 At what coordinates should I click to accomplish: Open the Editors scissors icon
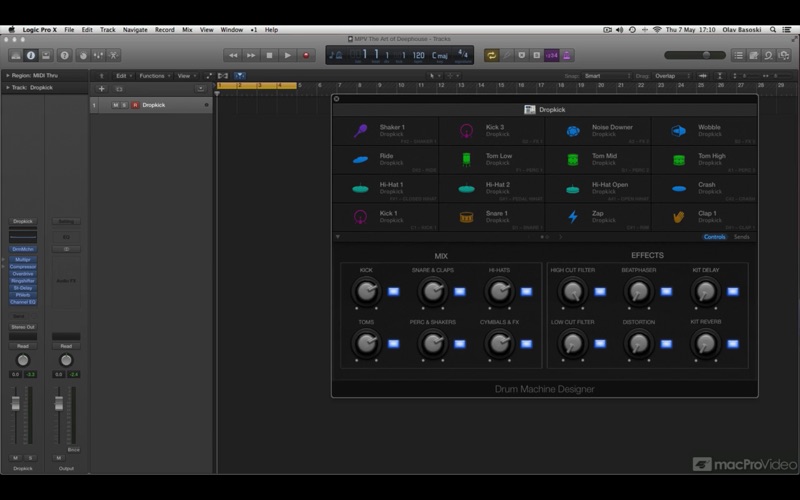coord(113,55)
